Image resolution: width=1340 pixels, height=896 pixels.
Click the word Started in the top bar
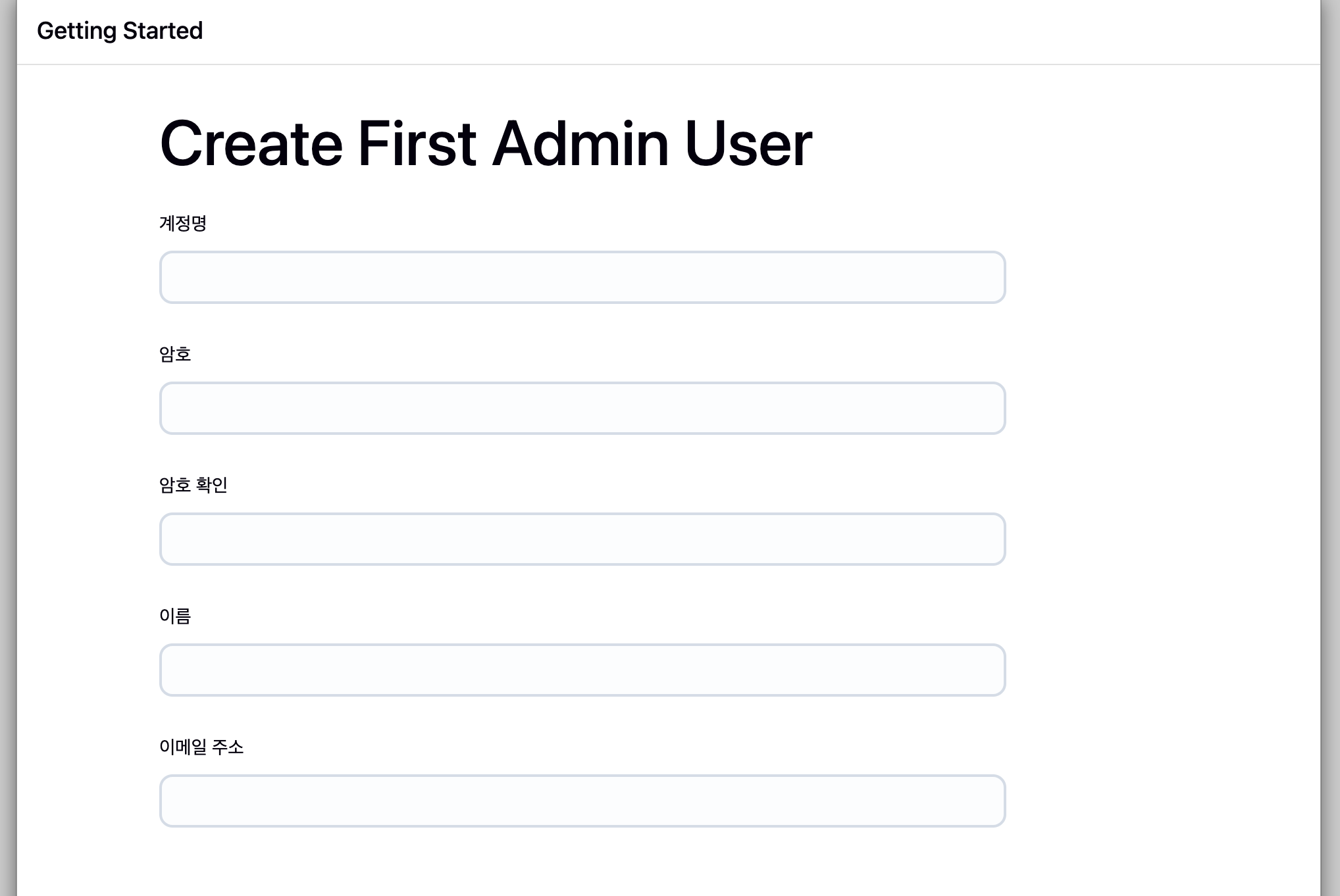tap(163, 31)
